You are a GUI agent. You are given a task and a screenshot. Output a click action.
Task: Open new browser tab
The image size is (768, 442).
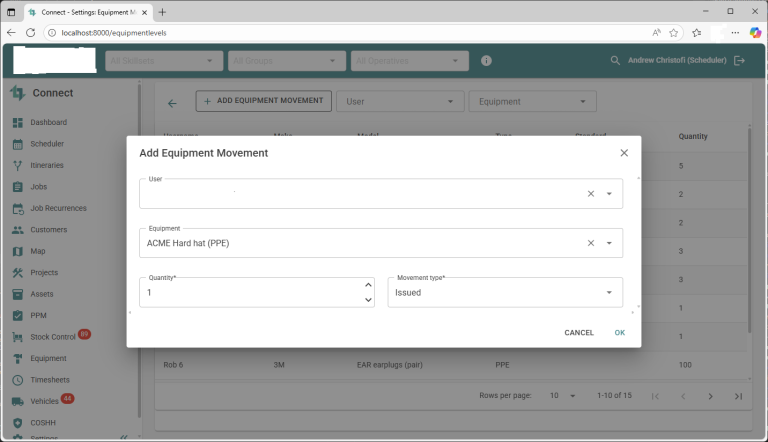[162, 12]
